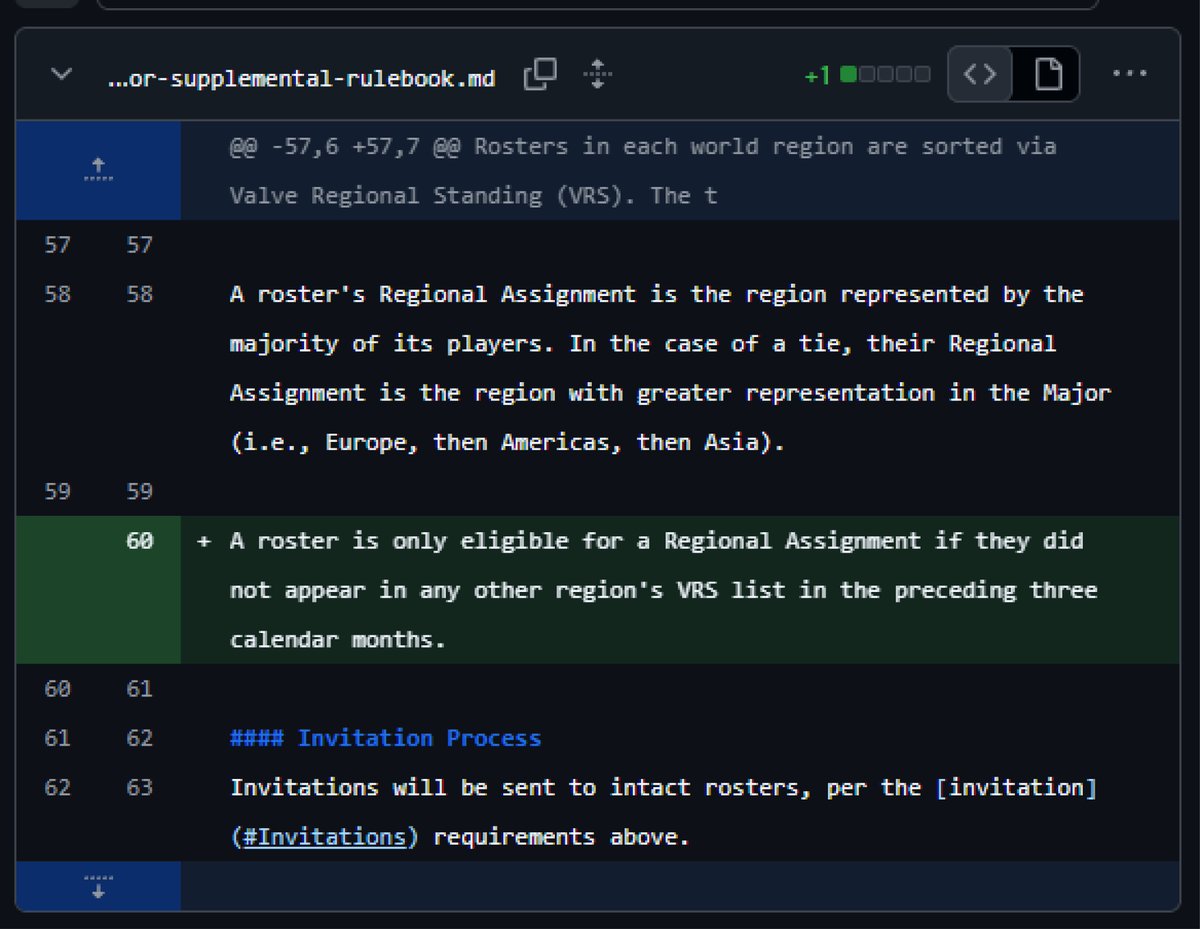1200x929 pixels.
Task: Click the '#### Invitation Process' heading line
Action: 385,738
